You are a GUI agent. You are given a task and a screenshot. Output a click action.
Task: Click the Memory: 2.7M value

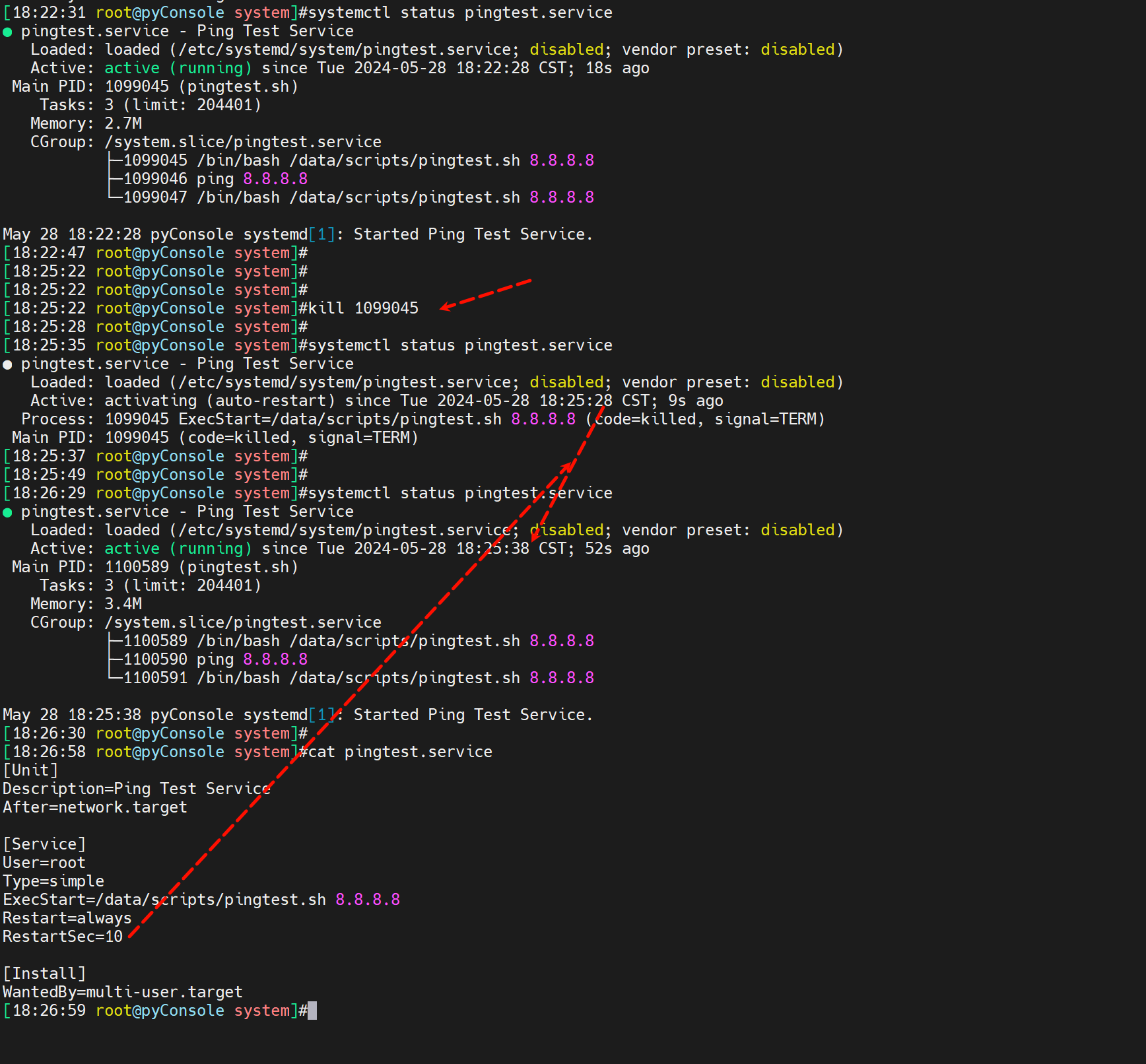[123, 123]
